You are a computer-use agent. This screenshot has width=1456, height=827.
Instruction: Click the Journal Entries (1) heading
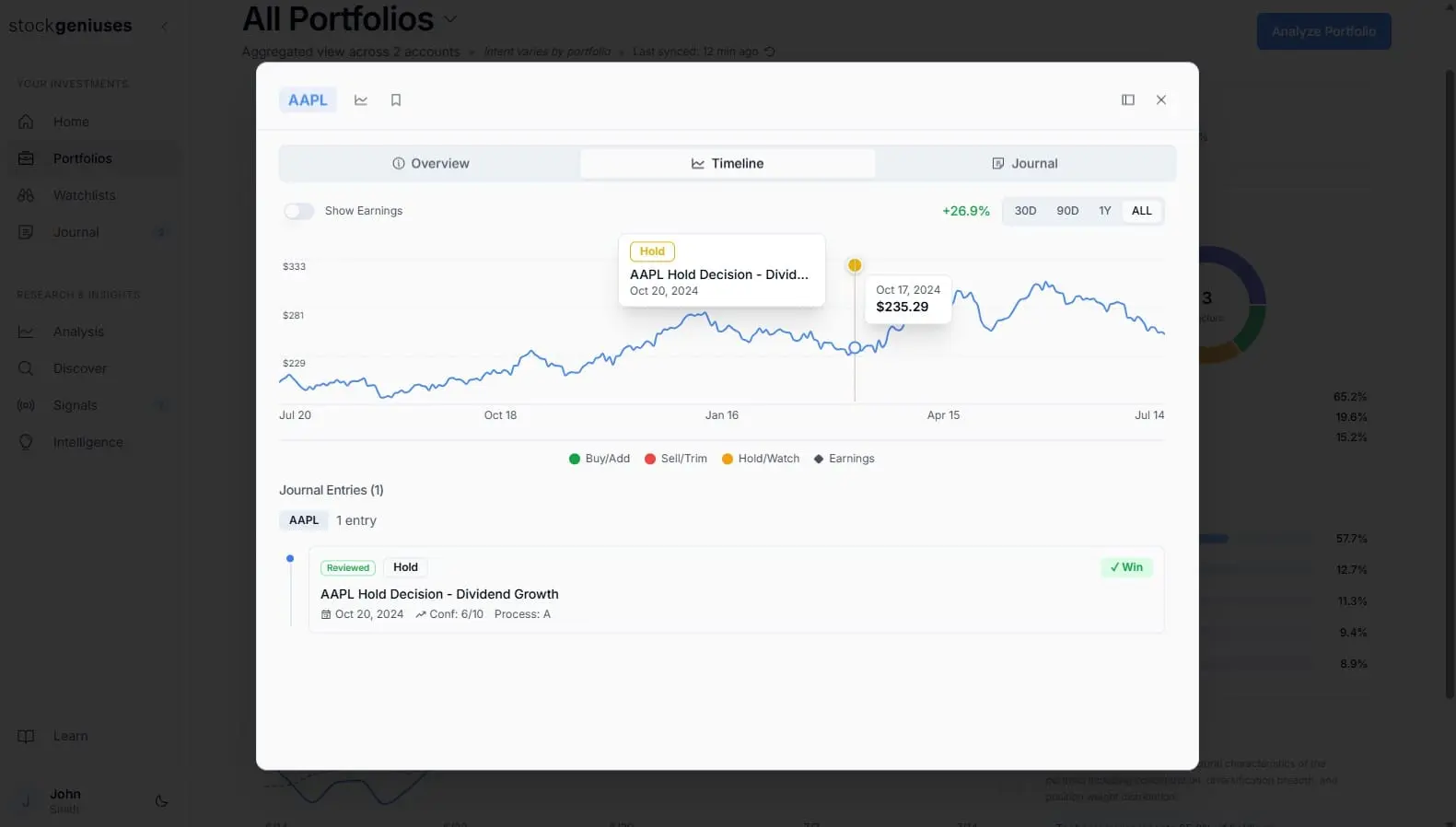click(332, 490)
